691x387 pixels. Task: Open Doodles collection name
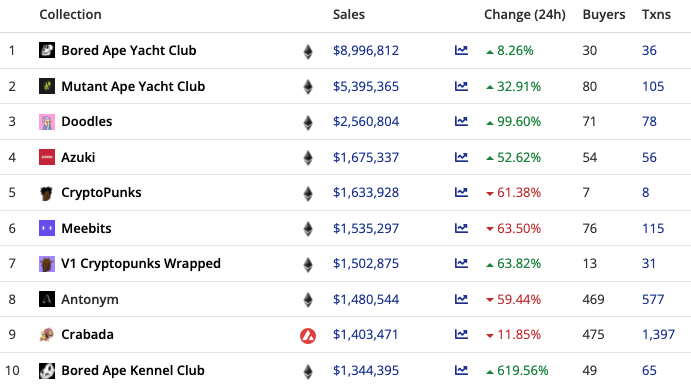pos(87,121)
